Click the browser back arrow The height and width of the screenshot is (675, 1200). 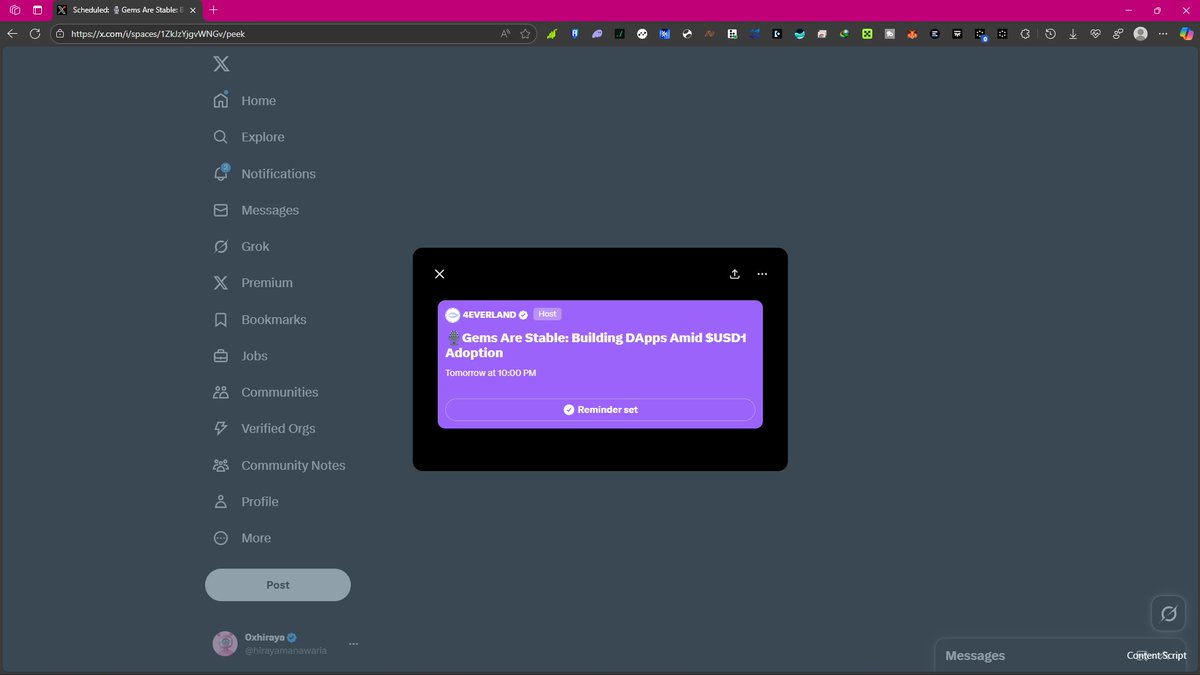pos(12,33)
